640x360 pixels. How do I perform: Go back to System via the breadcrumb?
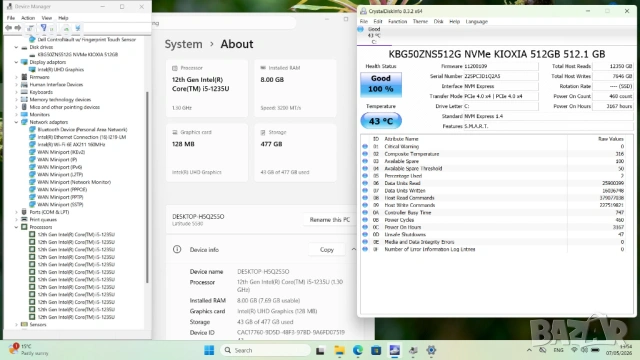tap(183, 44)
